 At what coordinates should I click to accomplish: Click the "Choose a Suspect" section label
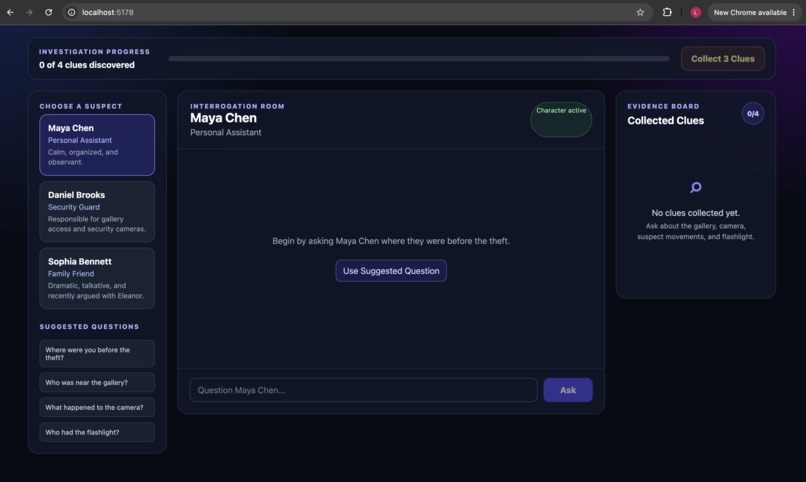tap(81, 106)
